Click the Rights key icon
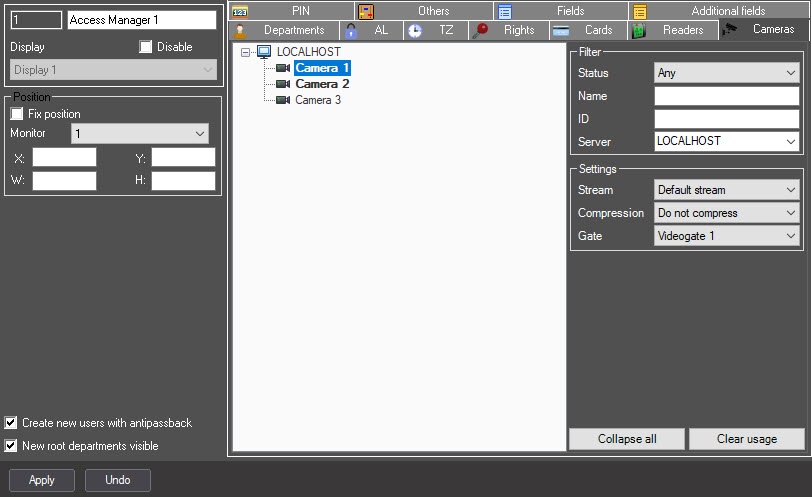Viewport: 812px width, 497px height. click(481, 31)
